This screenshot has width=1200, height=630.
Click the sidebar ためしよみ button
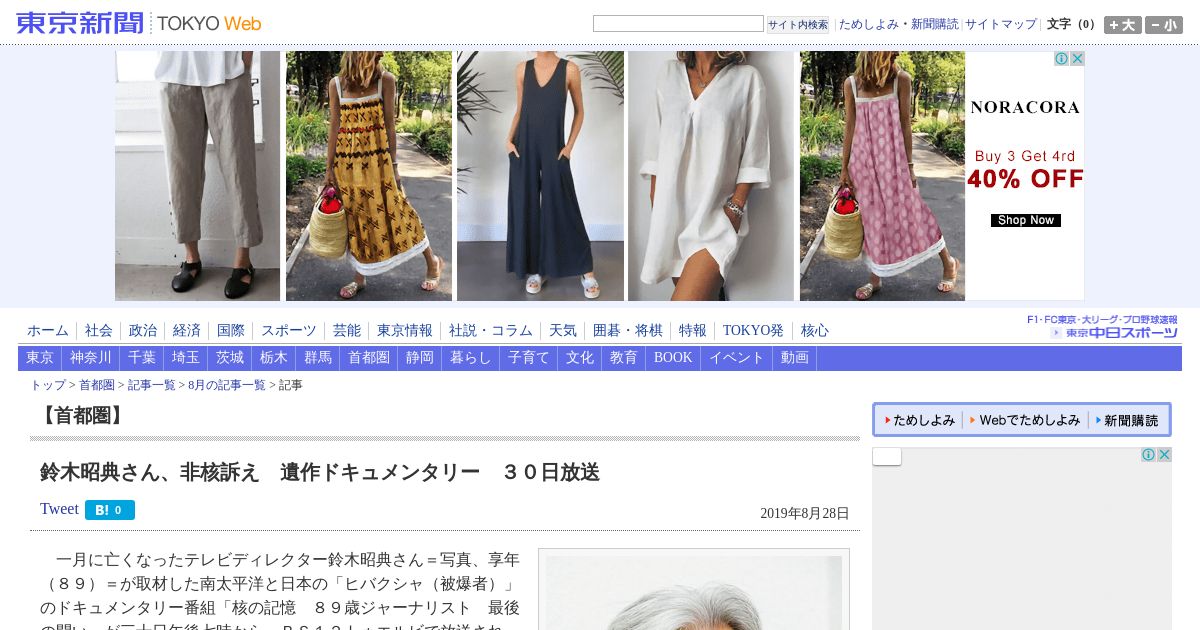pos(920,421)
